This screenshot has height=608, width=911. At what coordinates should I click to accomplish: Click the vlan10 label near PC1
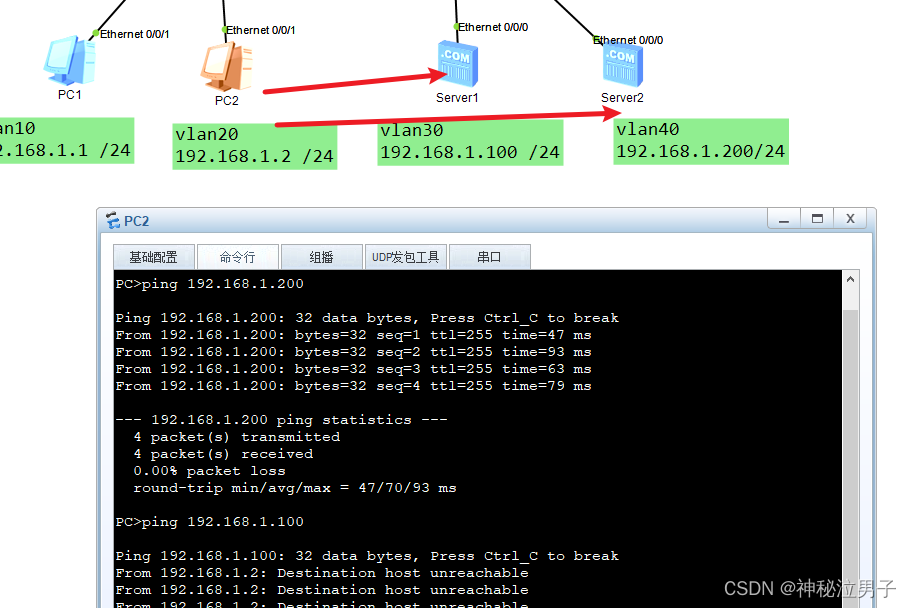(x=66, y=140)
